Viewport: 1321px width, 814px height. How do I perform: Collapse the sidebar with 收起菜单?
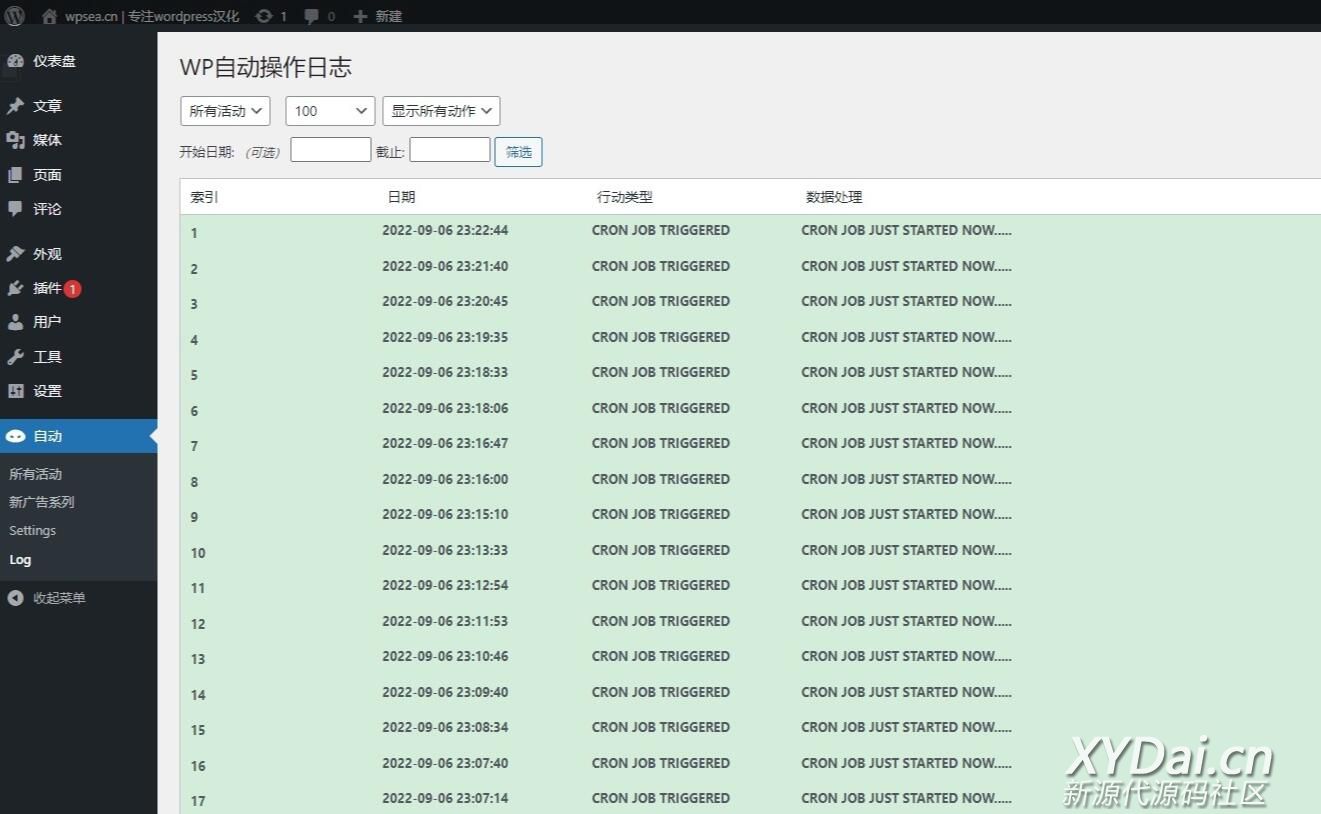point(59,598)
